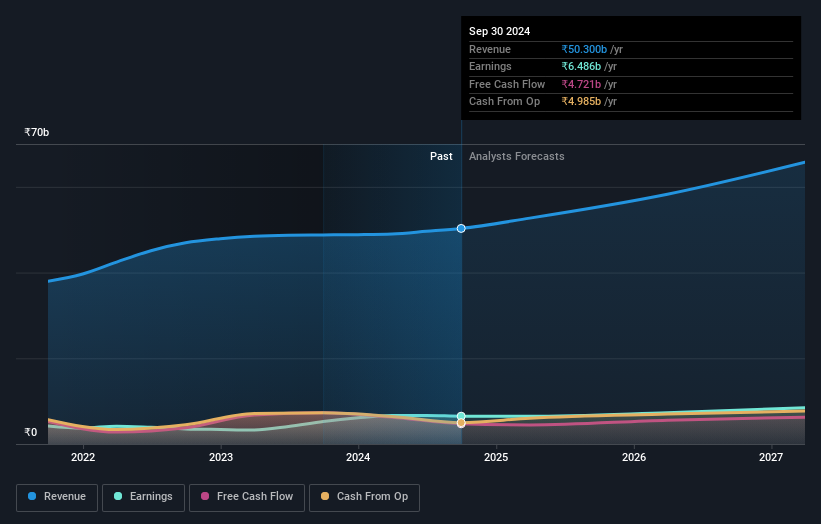Screen dimensions: 821x524
Task: Click the ₹0 y-axis label
Action: (31, 432)
